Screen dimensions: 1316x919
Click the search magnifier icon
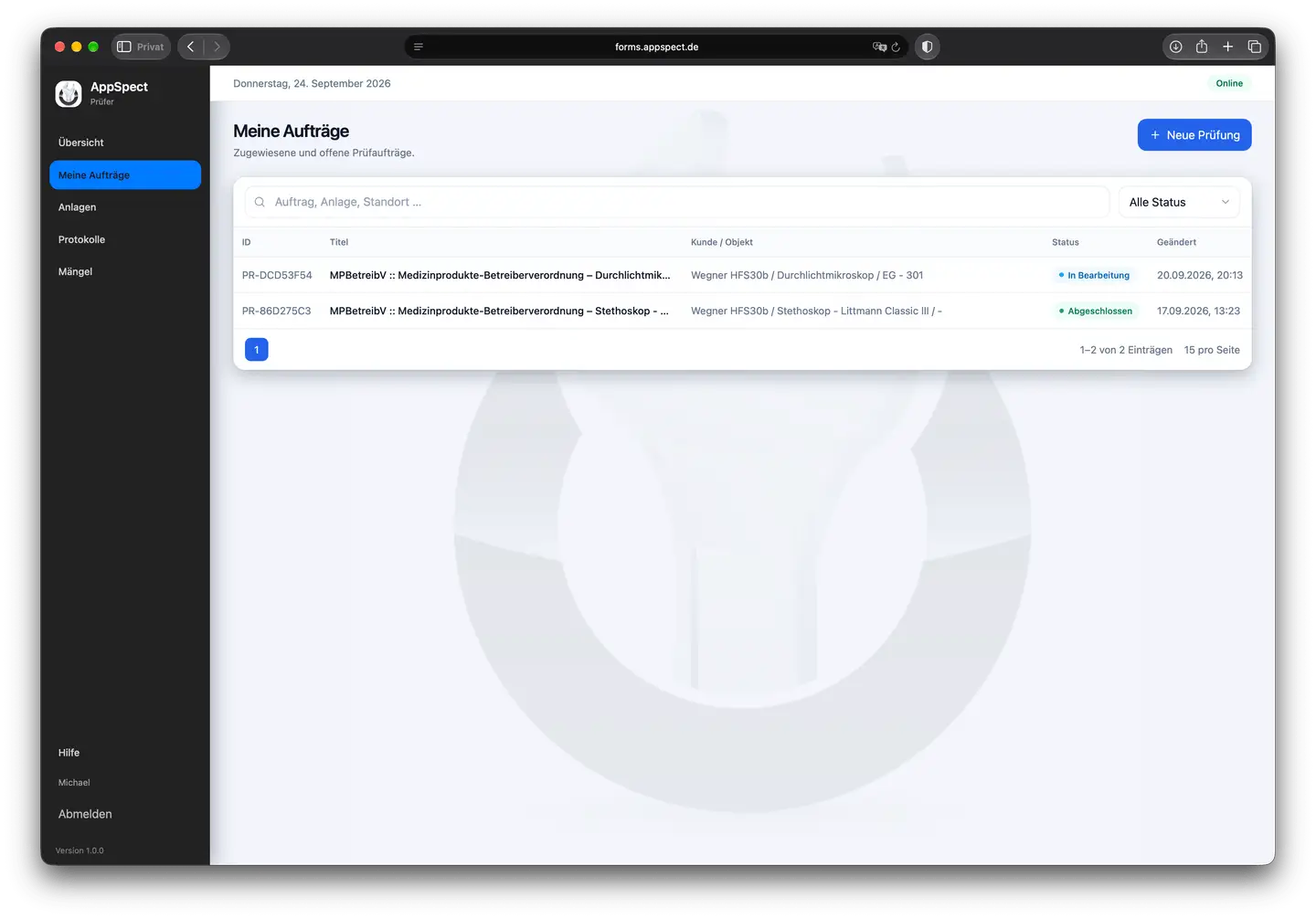(x=260, y=202)
